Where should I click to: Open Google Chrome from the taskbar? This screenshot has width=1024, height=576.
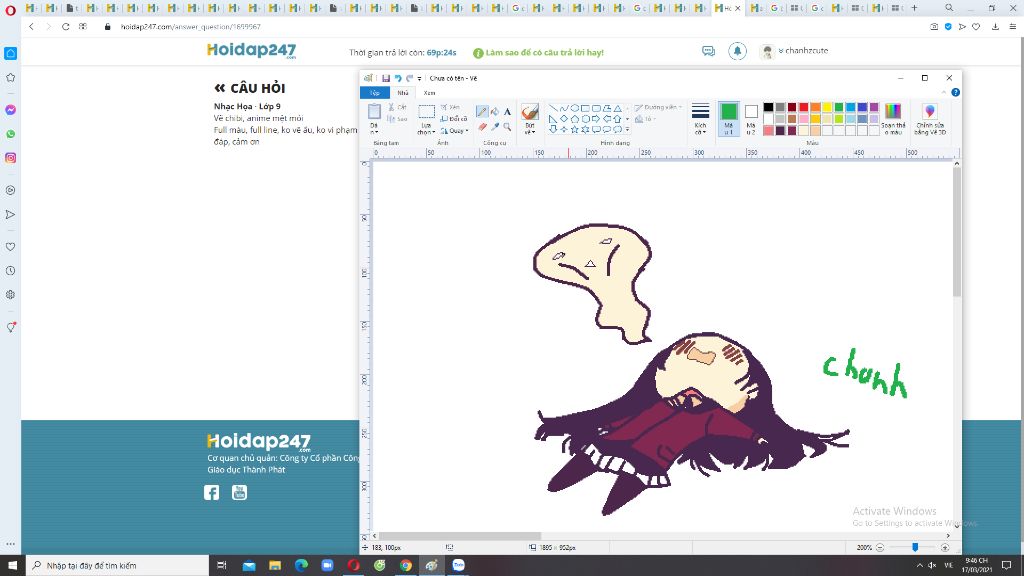(406, 566)
